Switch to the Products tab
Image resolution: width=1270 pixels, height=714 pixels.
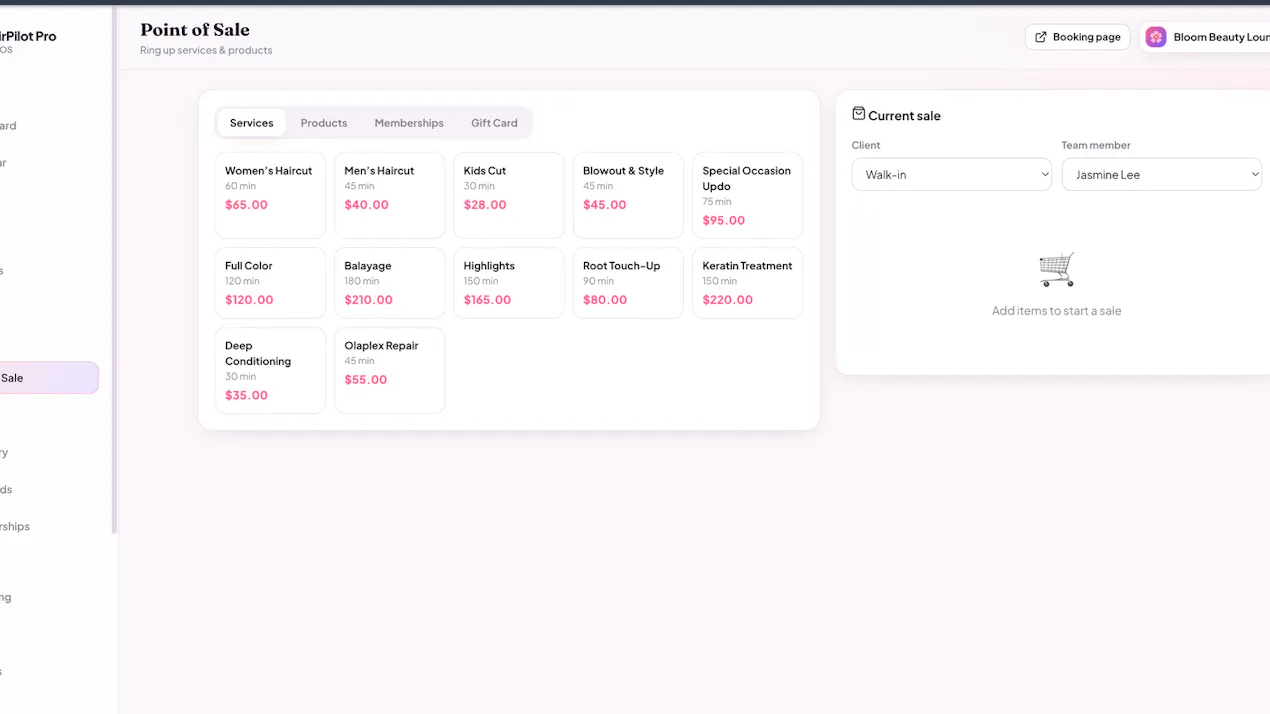(324, 123)
